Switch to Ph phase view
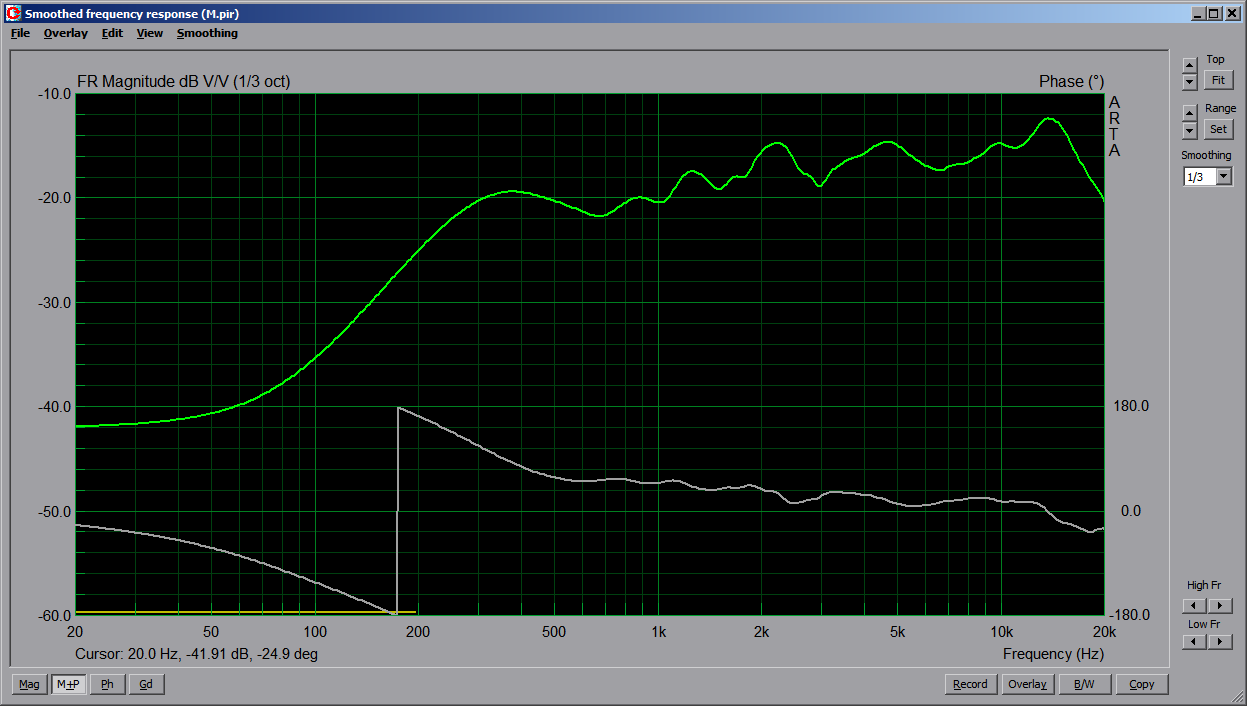 tap(107, 684)
